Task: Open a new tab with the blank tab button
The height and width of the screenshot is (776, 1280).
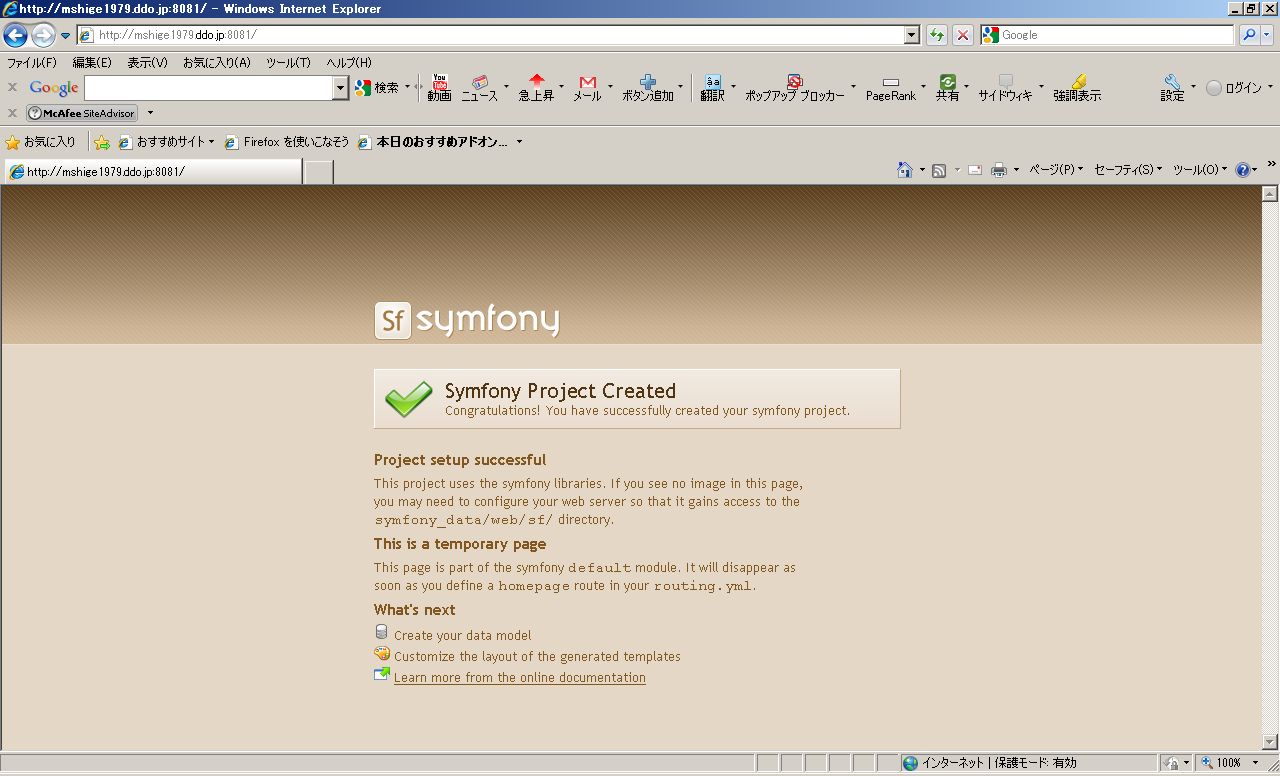Action: point(318,172)
